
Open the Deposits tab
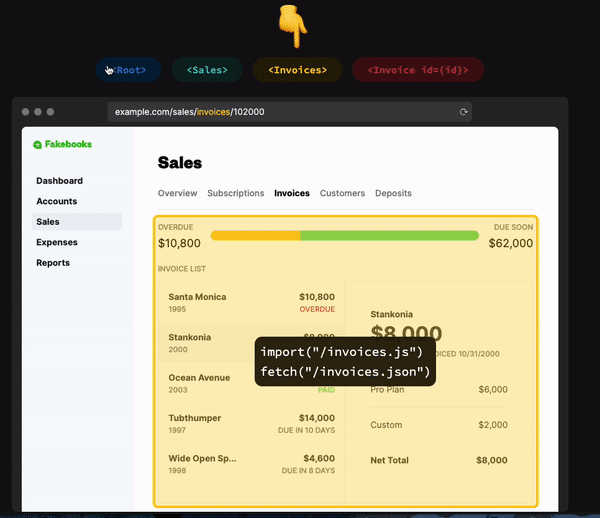coord(393,193)
